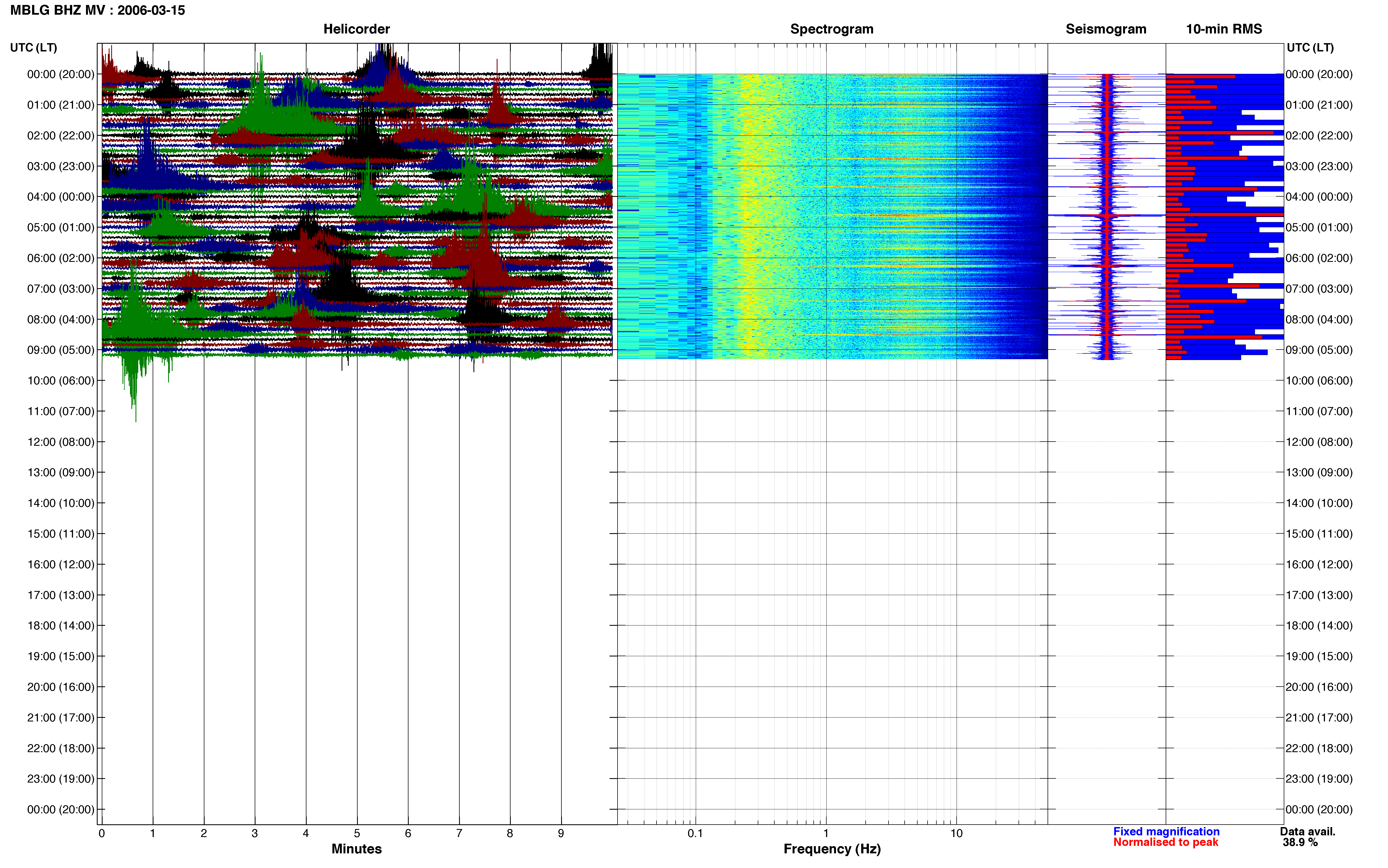
Task: Click the '10' frequency axis tick label
Action: (956, 833)
